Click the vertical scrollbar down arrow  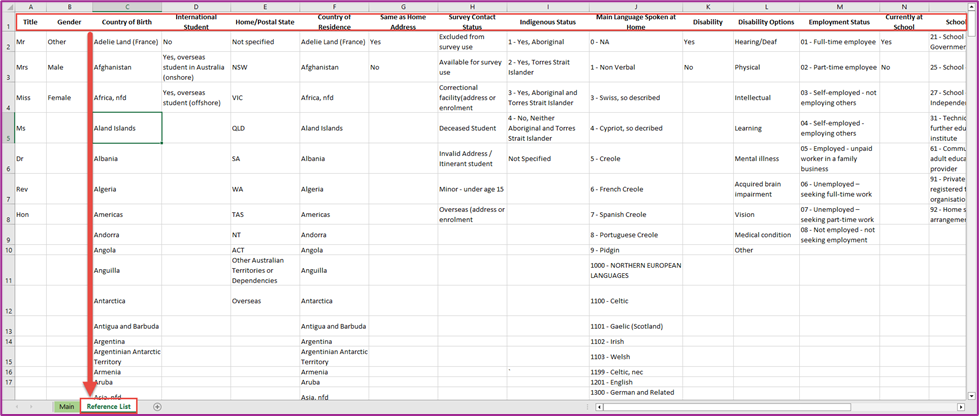(x=970, y=395)
